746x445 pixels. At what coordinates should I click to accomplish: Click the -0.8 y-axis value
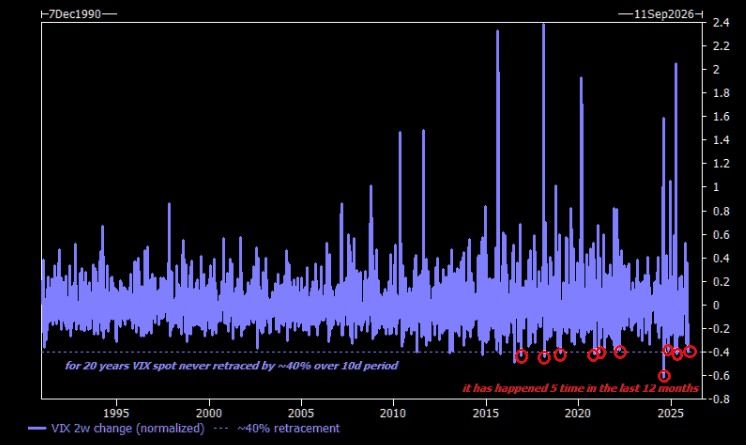point(719,399)
